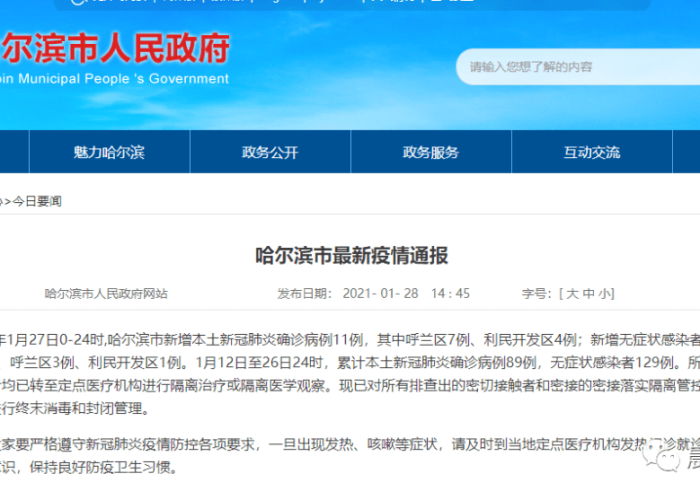
Task: Go to the 政务服务 navigation tab
Action: tap(430, 152)
